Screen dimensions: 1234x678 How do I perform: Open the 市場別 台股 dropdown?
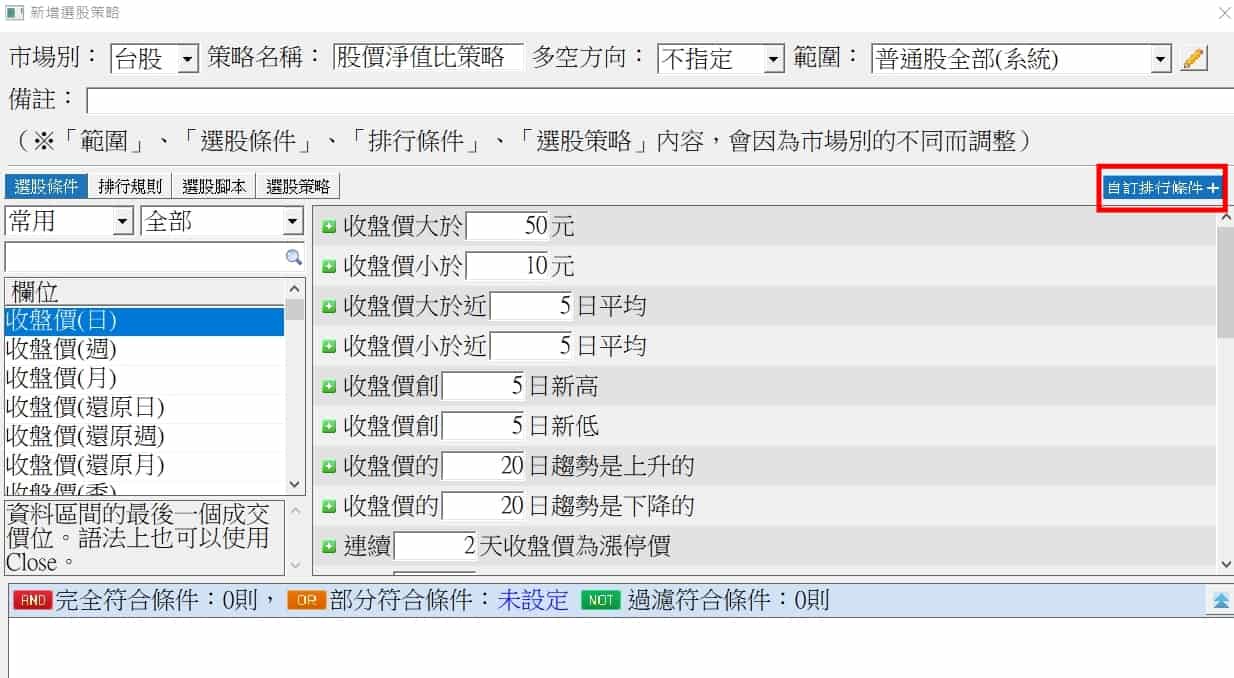188,60
